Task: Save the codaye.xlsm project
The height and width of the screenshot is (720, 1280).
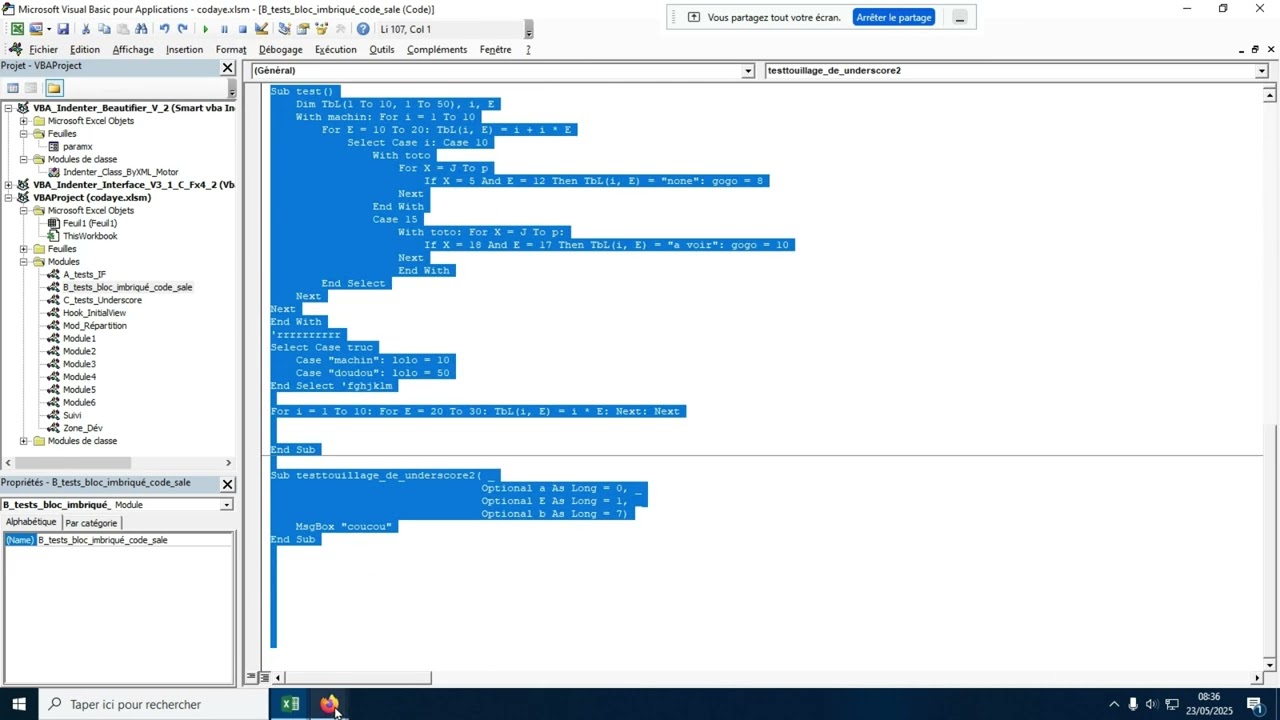Action: (63, 29)
